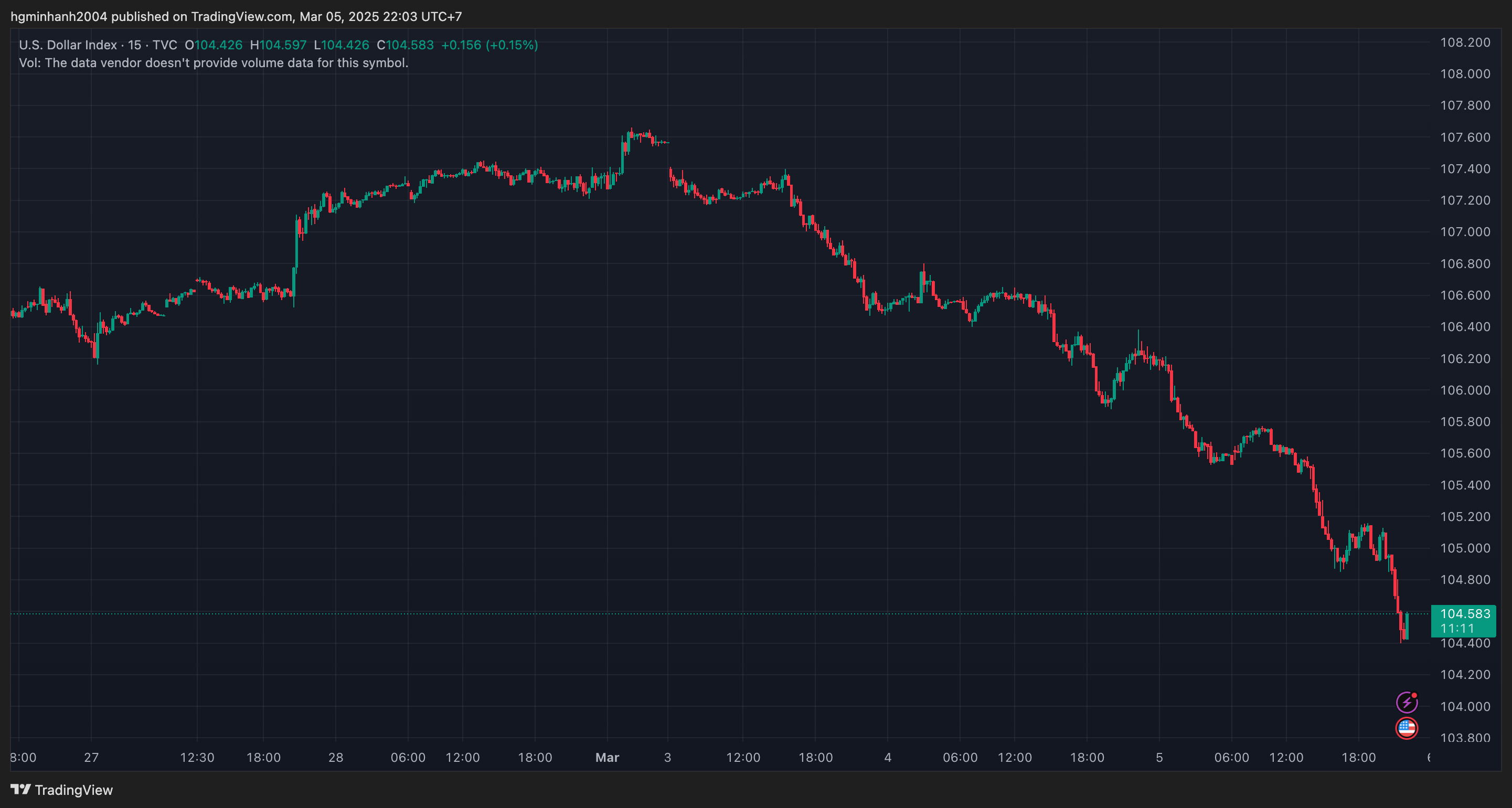The width and height of the screenshot is (1512, 808).
Task: Click the 105.400 price axis label
Action: click(1465, 485)
